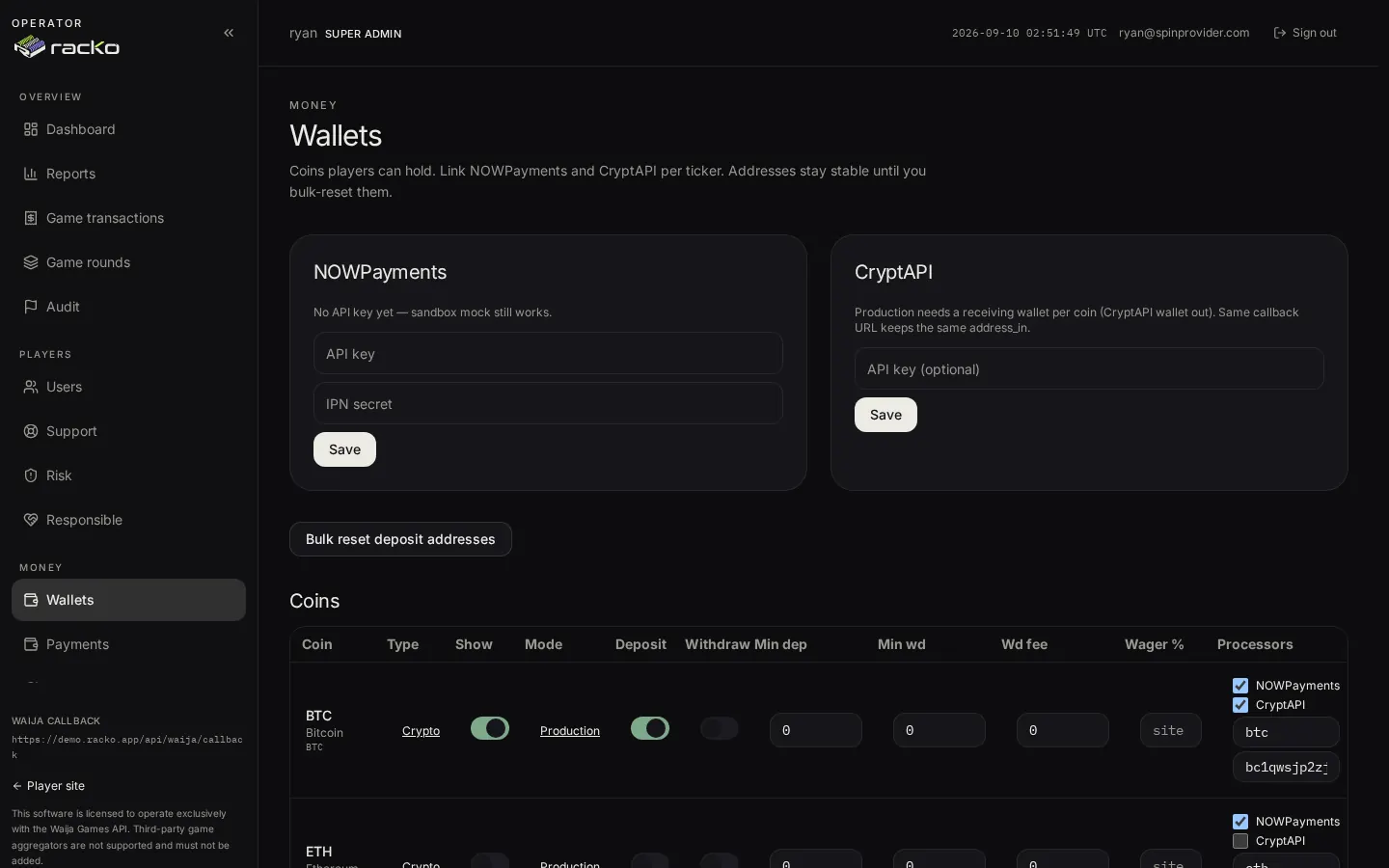Image resolution: width=1389 pixels, height=868 pixels.
Task: Uncheck CryptAPI processor for BTC
Action: (1240, 705)
